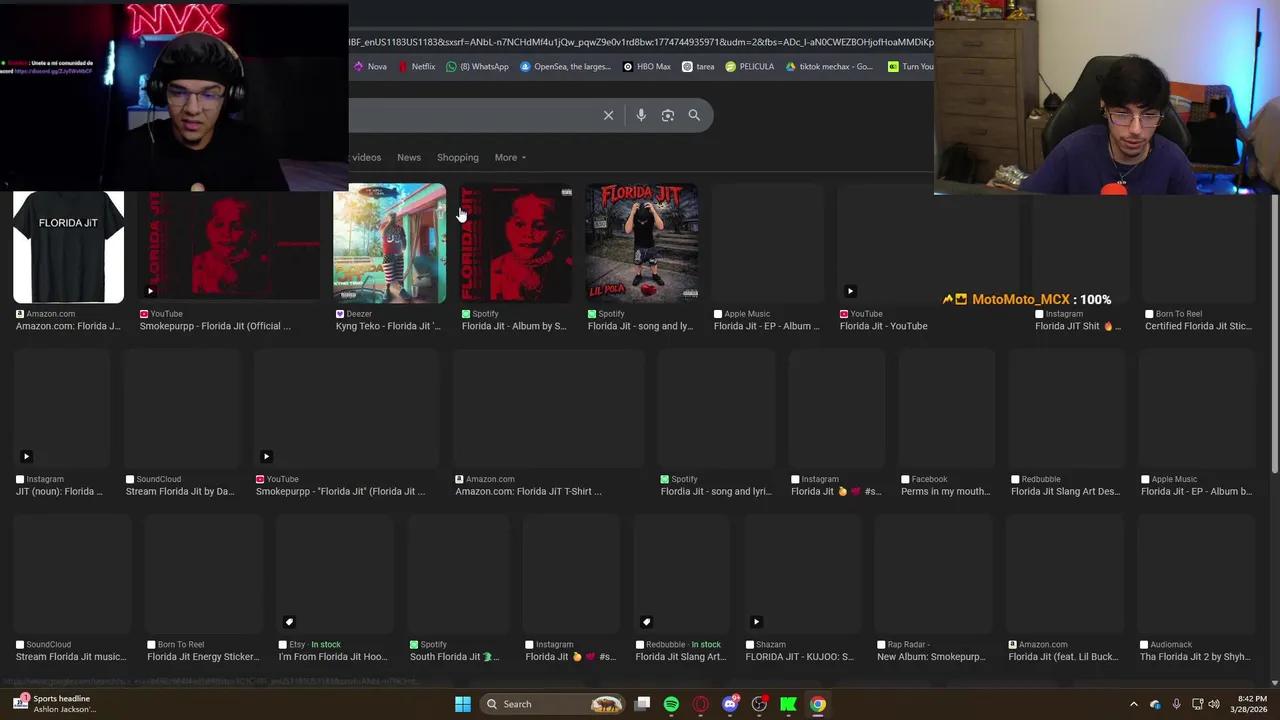Switch to Chrome in the taskbar

pos(818,704)
